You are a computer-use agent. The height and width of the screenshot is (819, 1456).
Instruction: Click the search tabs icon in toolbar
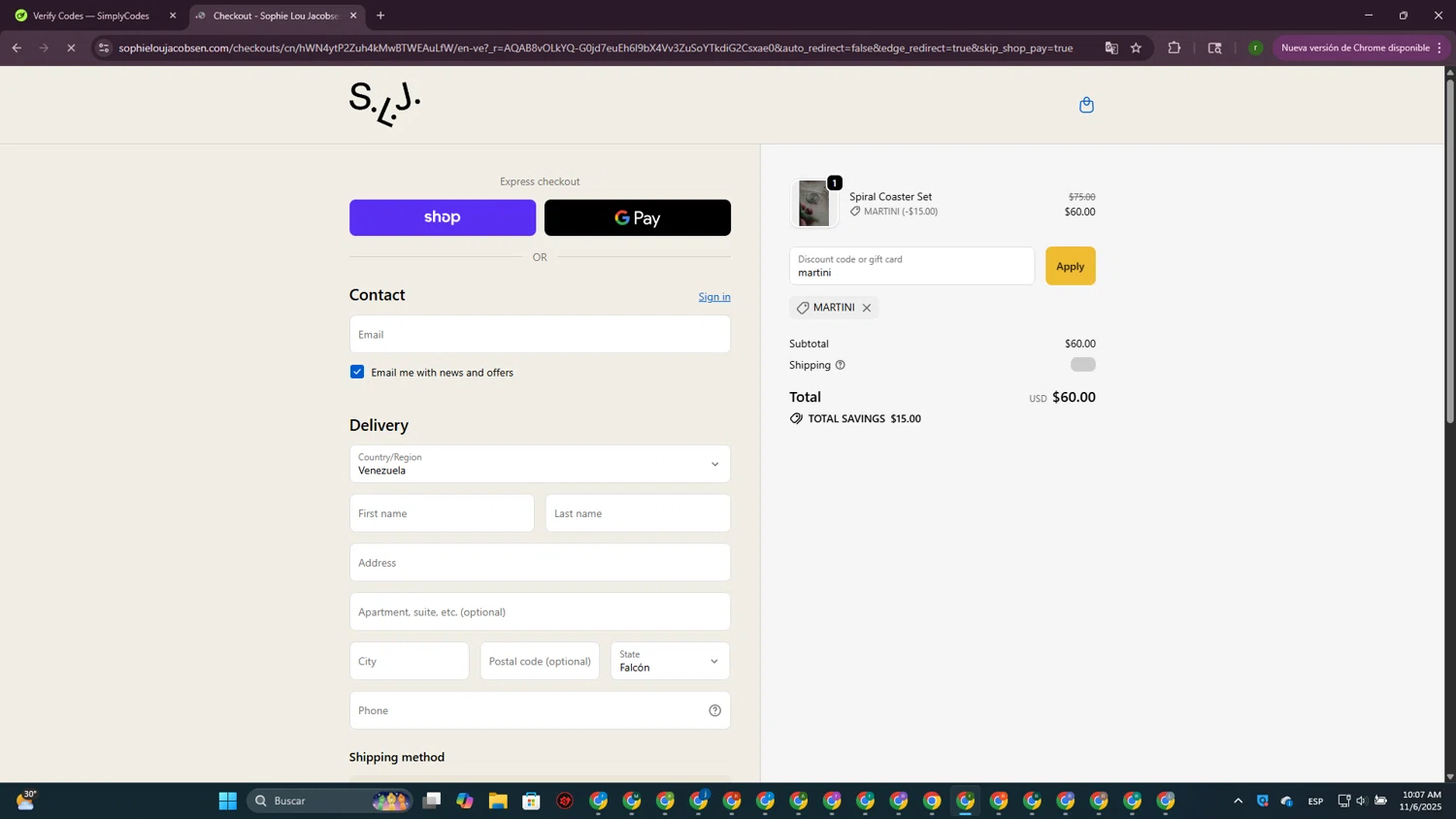pos(1214,48)
